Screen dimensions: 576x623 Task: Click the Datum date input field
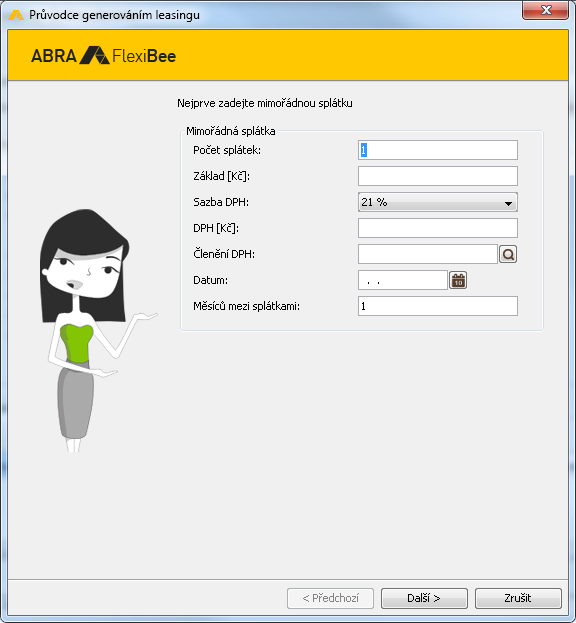[403, 280]
